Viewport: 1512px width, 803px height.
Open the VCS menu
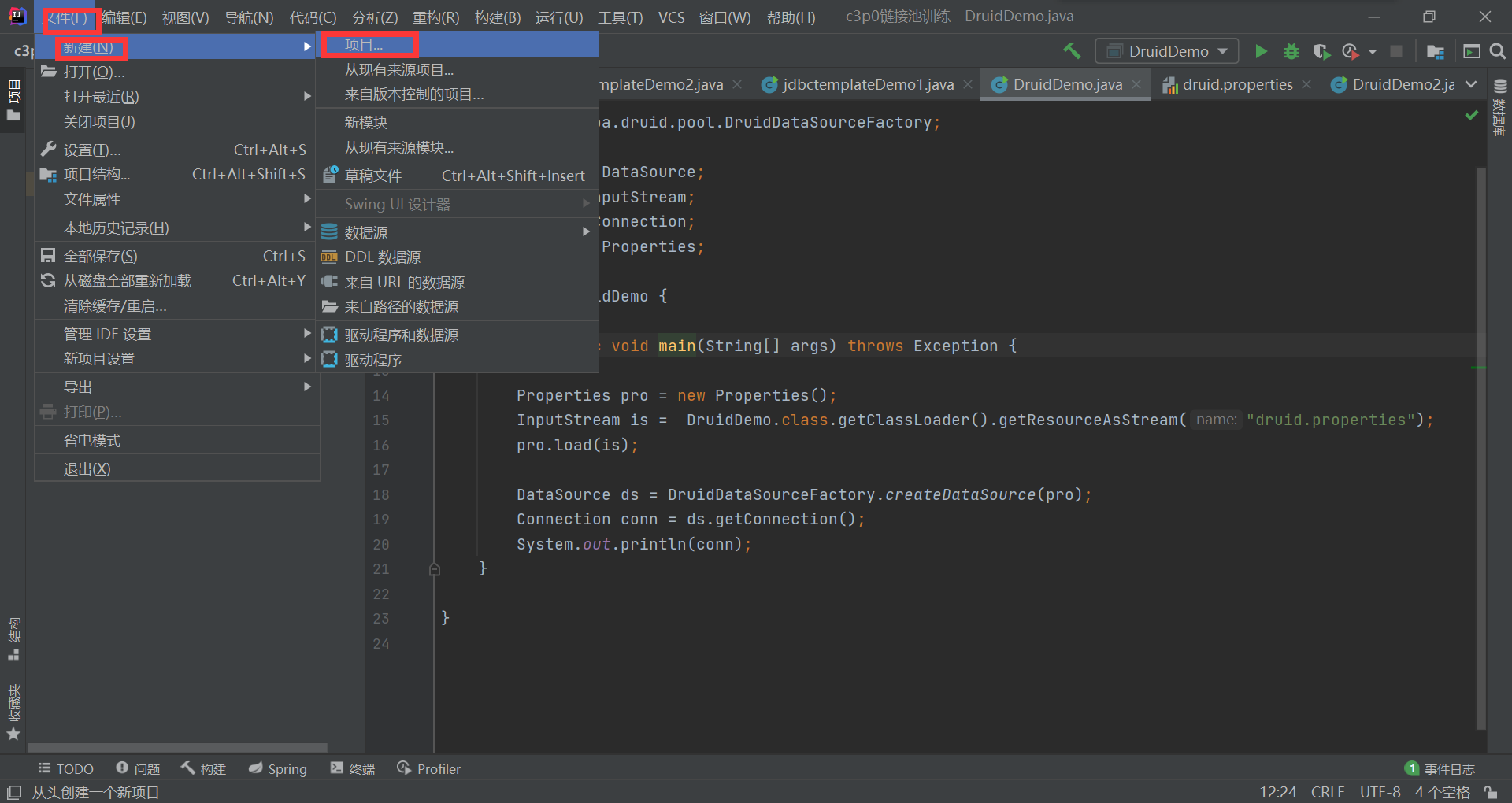click(x=671, y=17)
